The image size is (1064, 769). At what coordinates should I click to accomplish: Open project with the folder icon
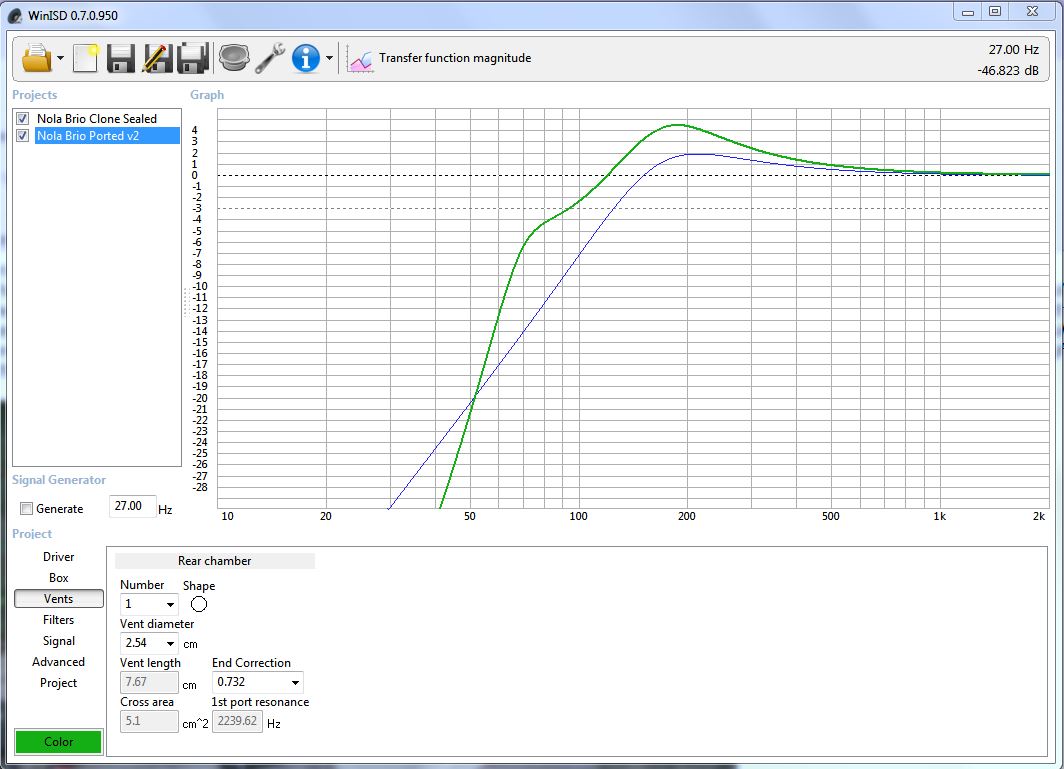coord(37,58)
